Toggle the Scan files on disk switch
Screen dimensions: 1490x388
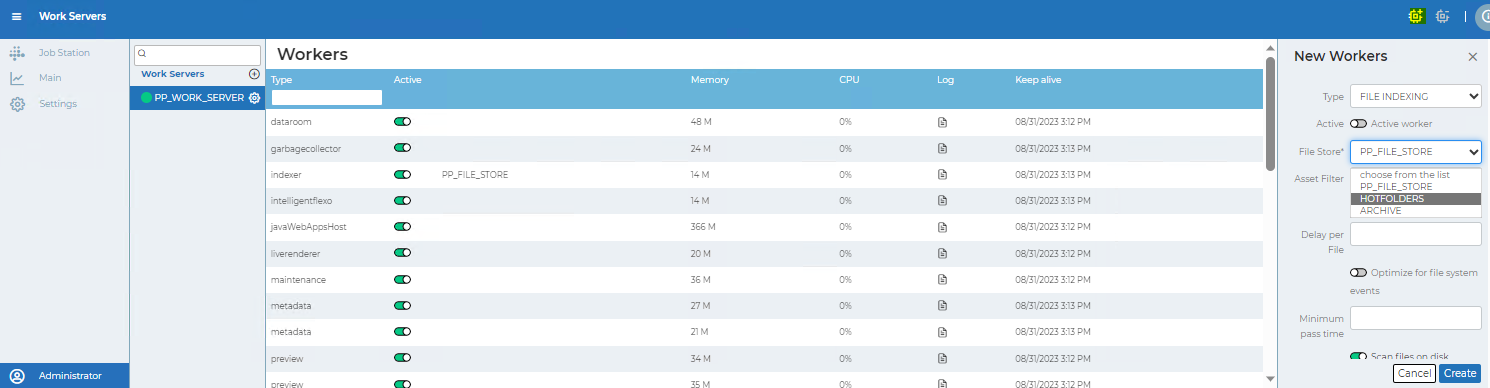1358,356
